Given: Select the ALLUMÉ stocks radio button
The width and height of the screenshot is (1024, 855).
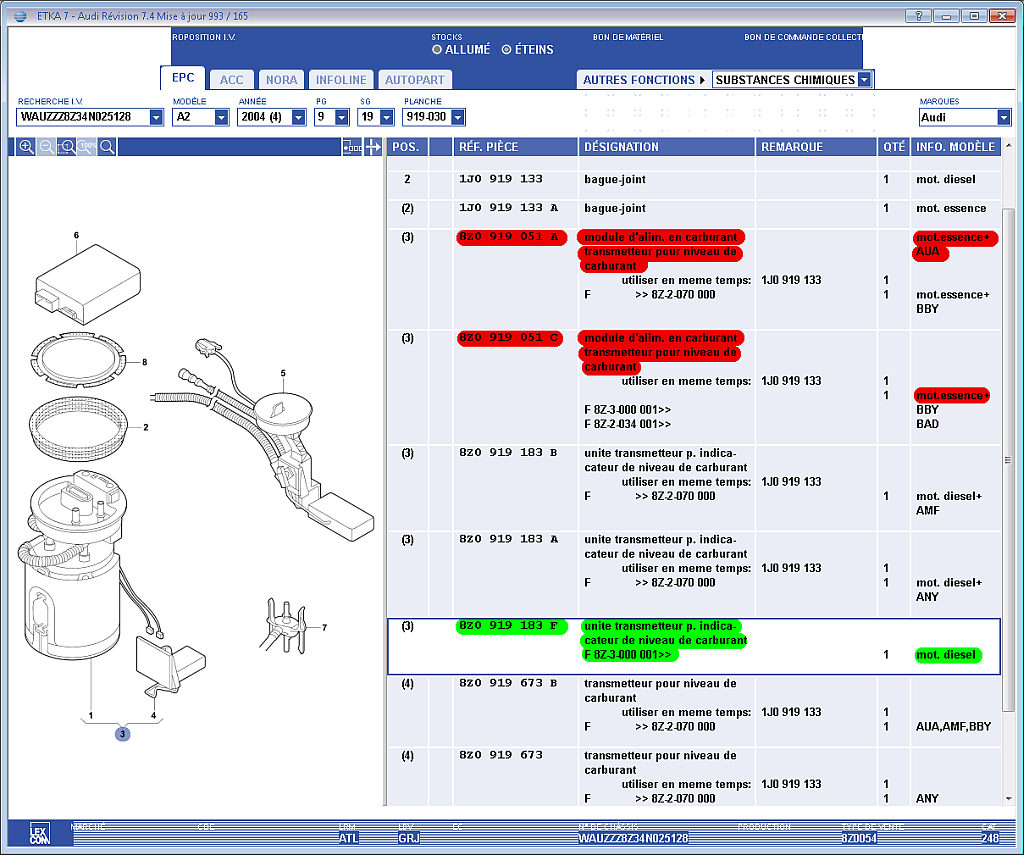Looking at the screenshot, I should click(437, 50).
